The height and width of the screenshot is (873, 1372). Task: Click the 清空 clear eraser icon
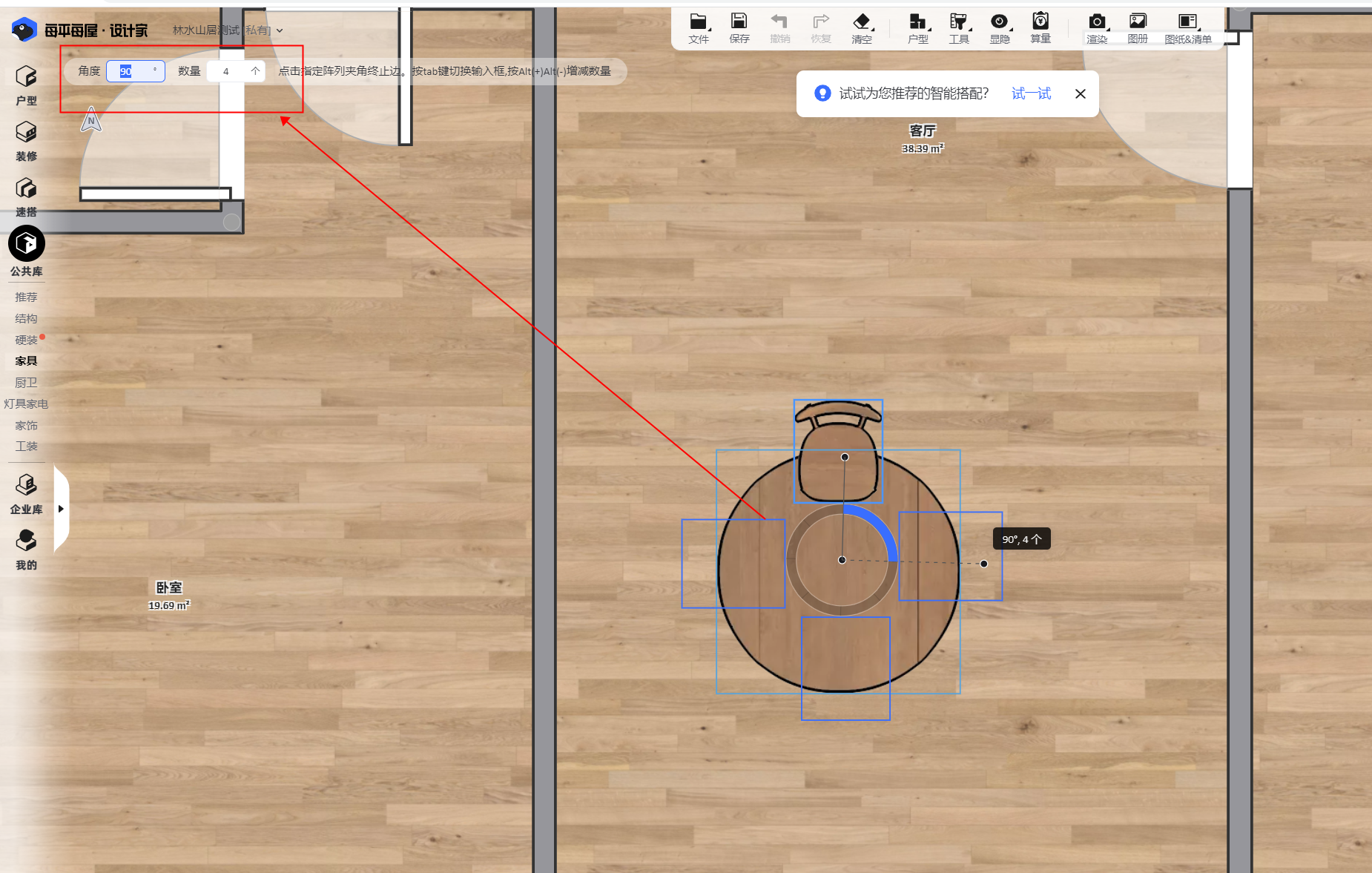click(862, 29)
